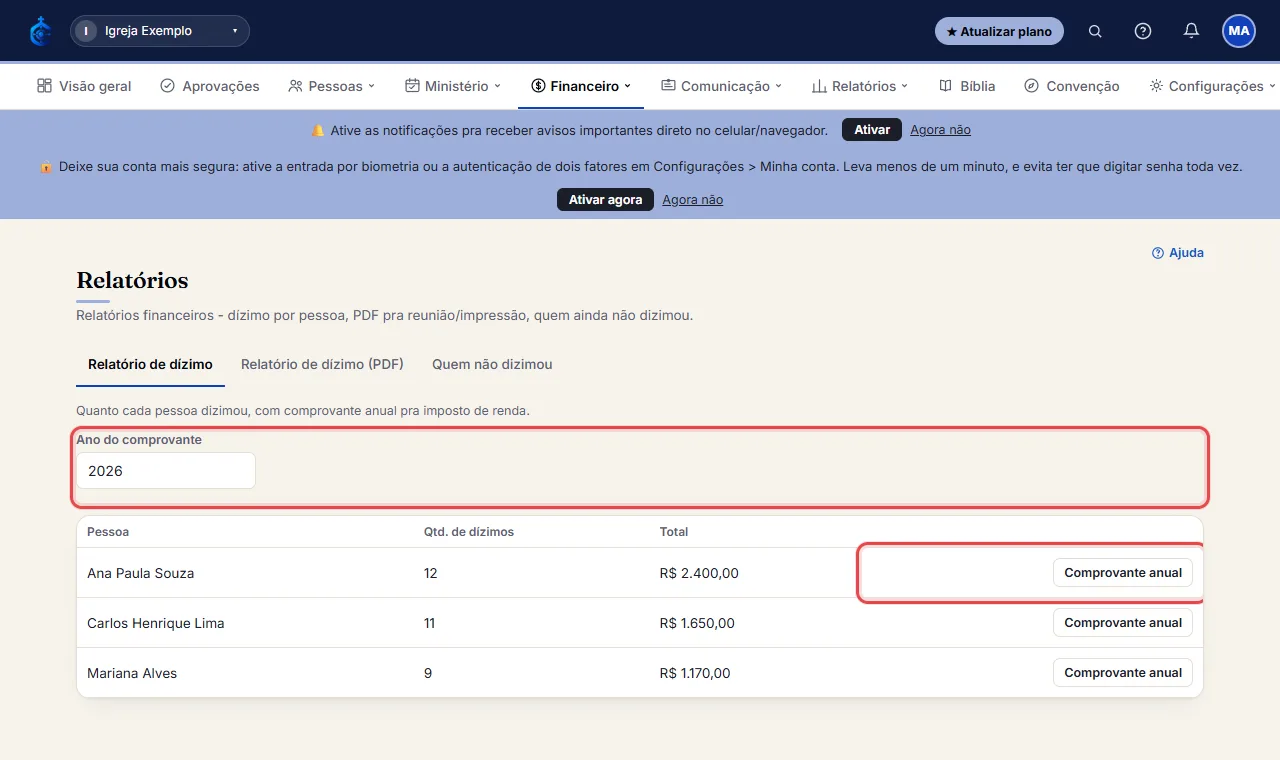Focus the Ano do comprovante field
This screenshot has width=1280, height=760.
[166, 471]
